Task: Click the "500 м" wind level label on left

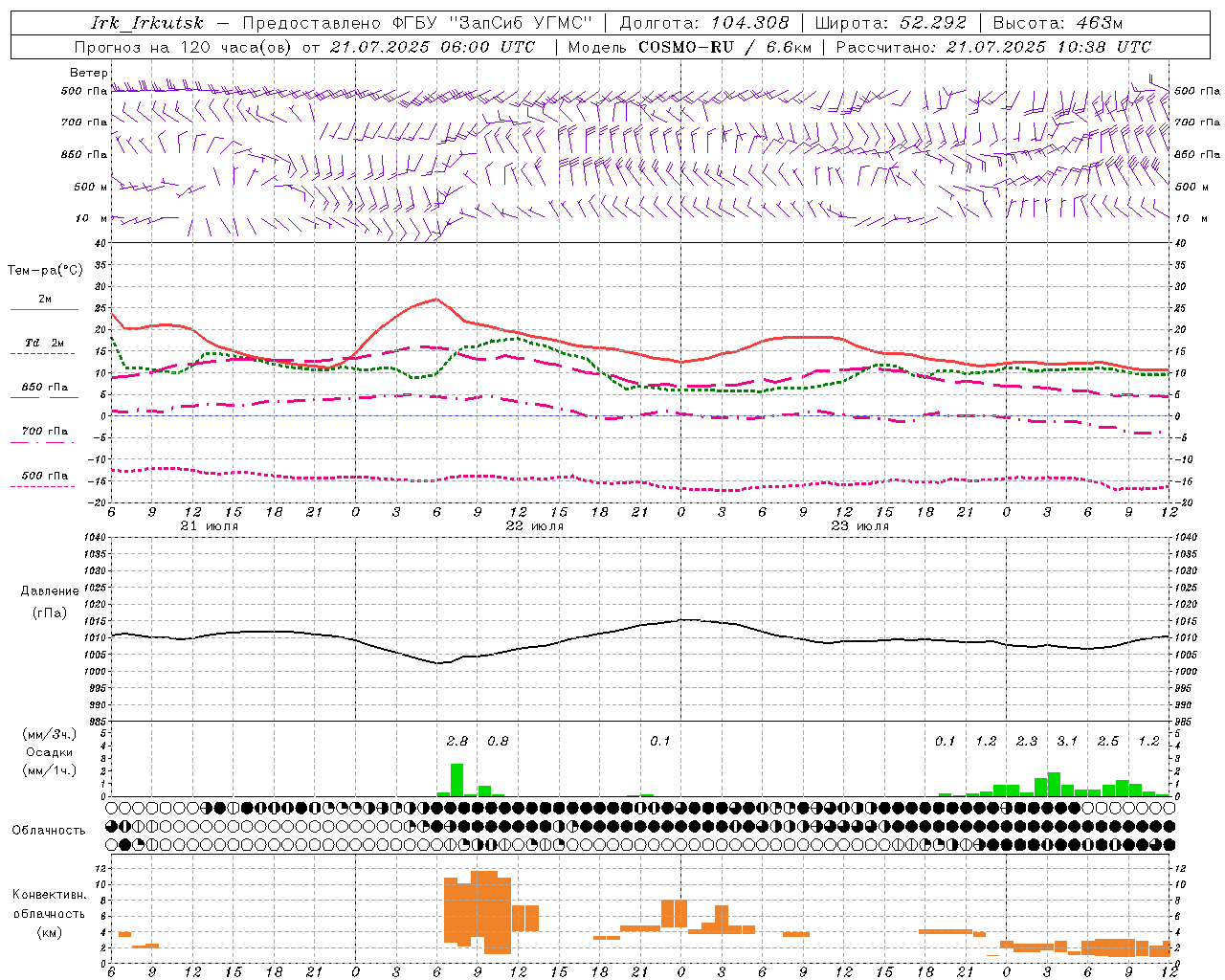Action: click(91, 187)
